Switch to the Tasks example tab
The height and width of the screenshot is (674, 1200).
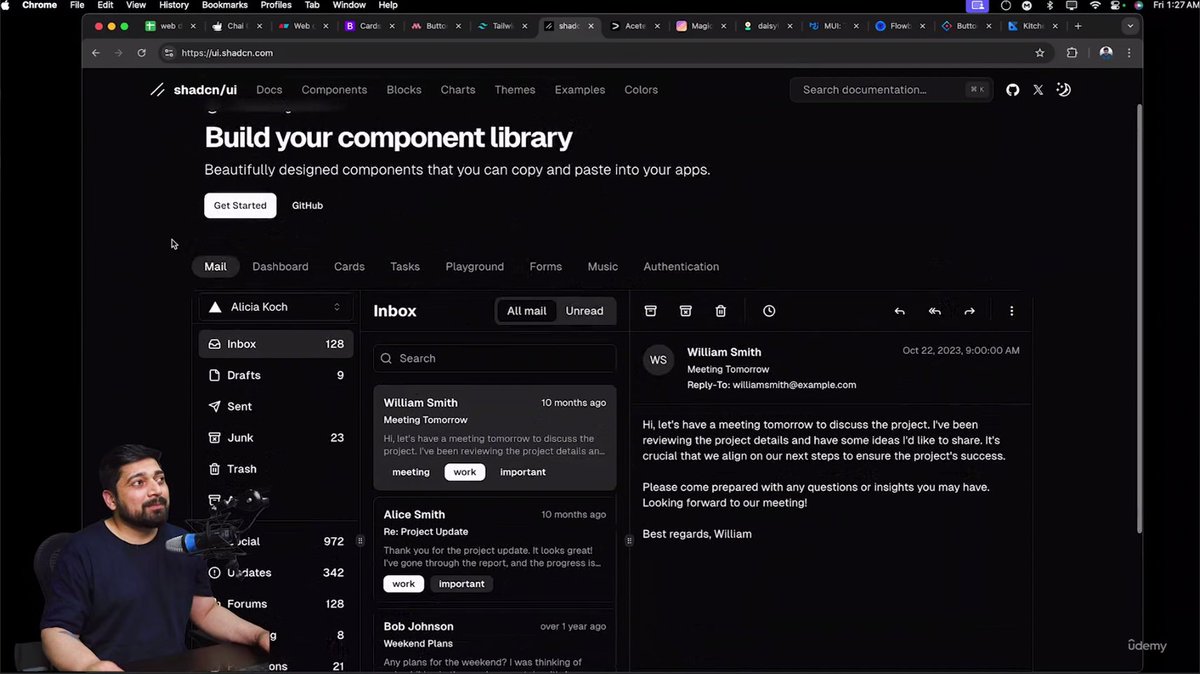pos(405,267)
